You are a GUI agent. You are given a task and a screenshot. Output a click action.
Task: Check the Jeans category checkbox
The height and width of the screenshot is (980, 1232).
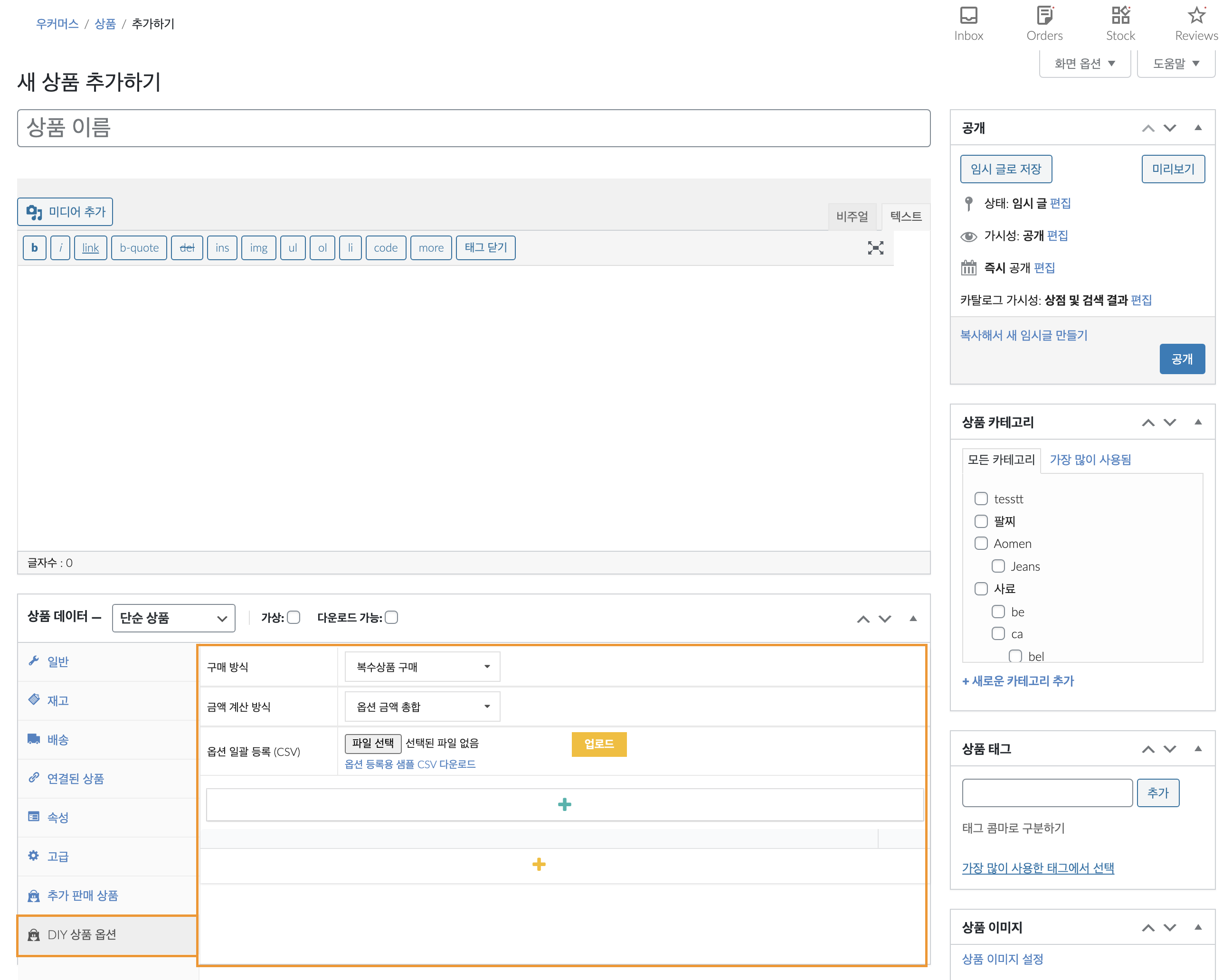point(998,566)
